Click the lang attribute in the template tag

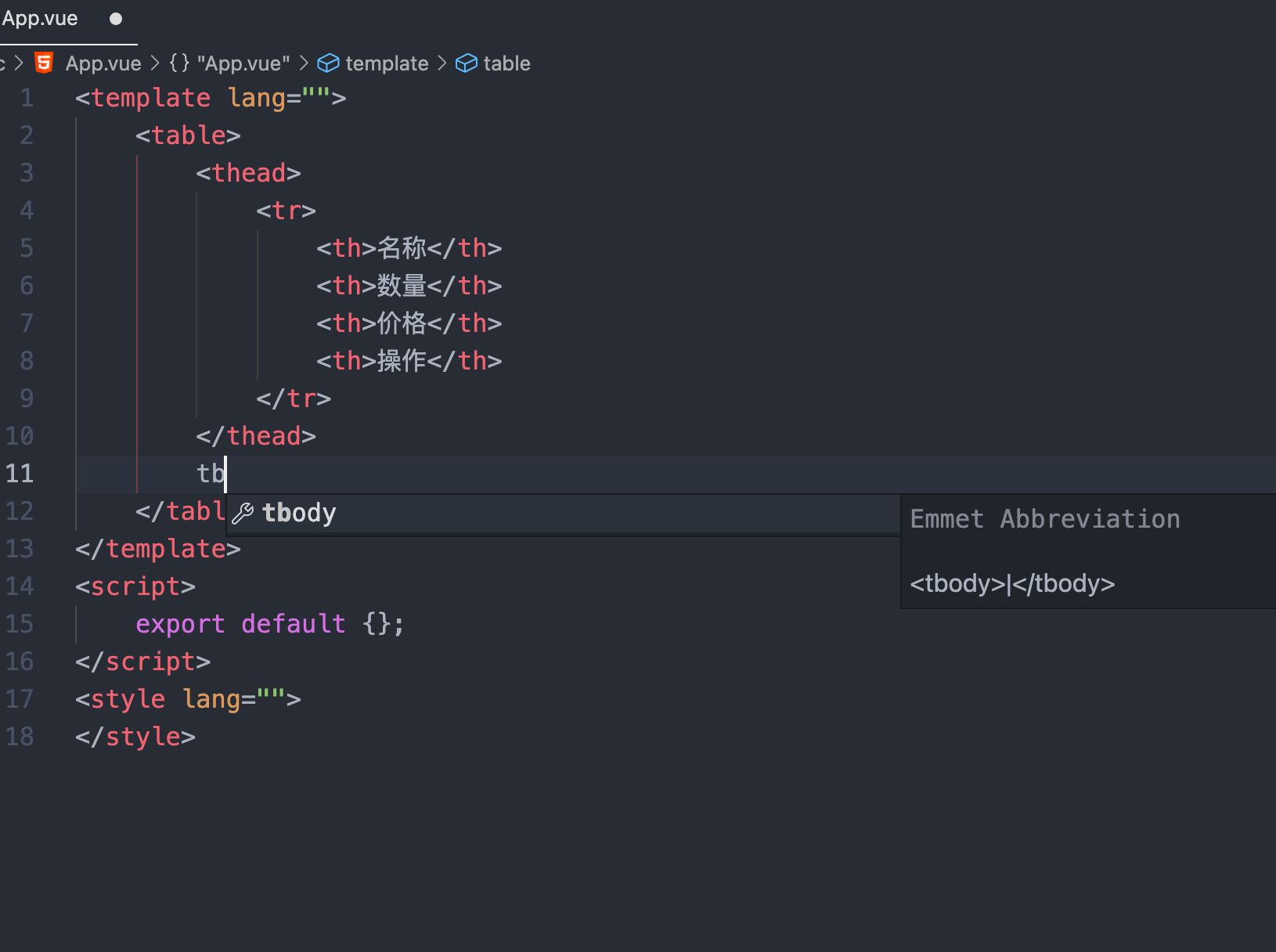point(258,97)
